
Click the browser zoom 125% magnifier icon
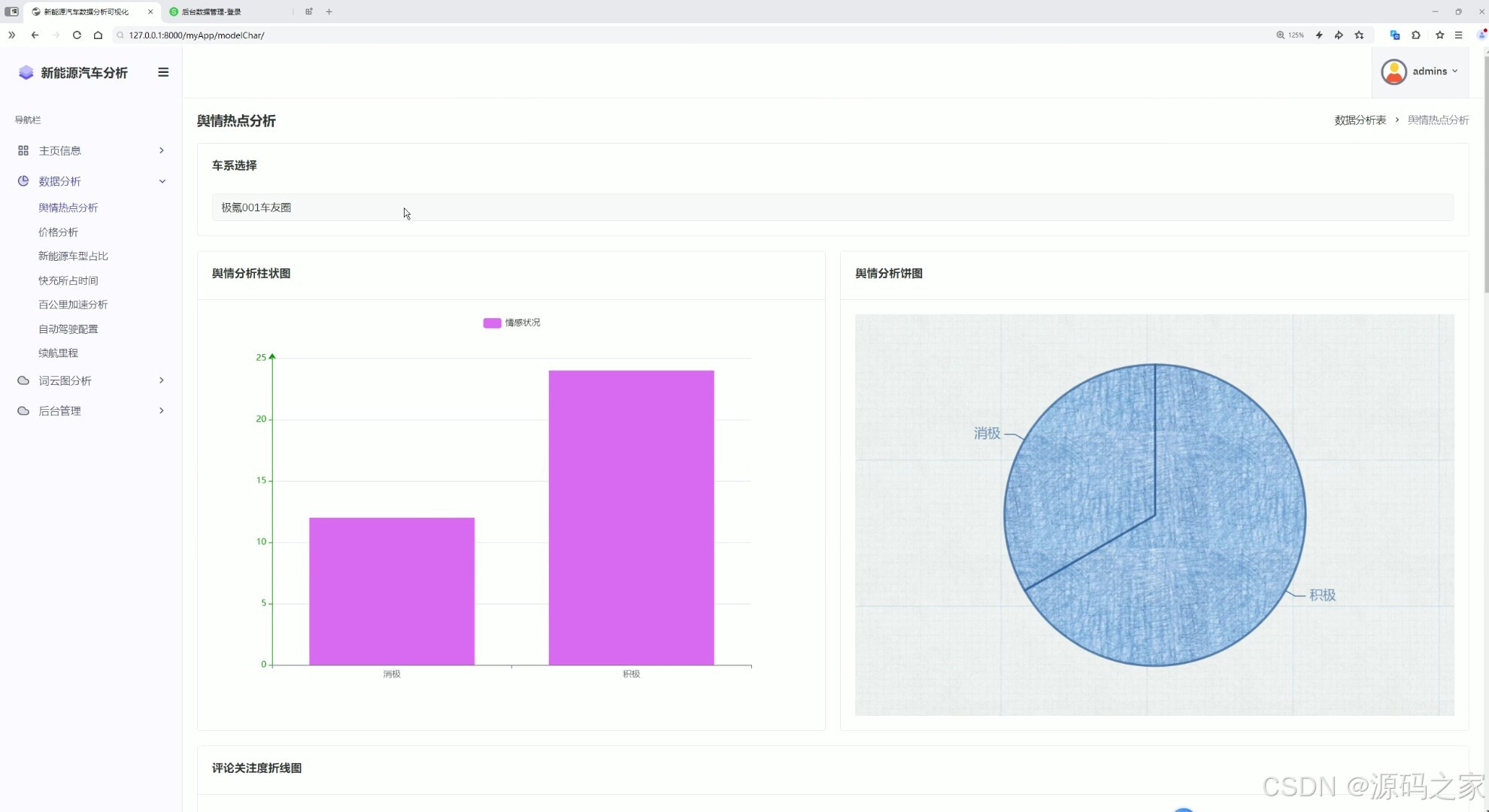[1280, 35]
